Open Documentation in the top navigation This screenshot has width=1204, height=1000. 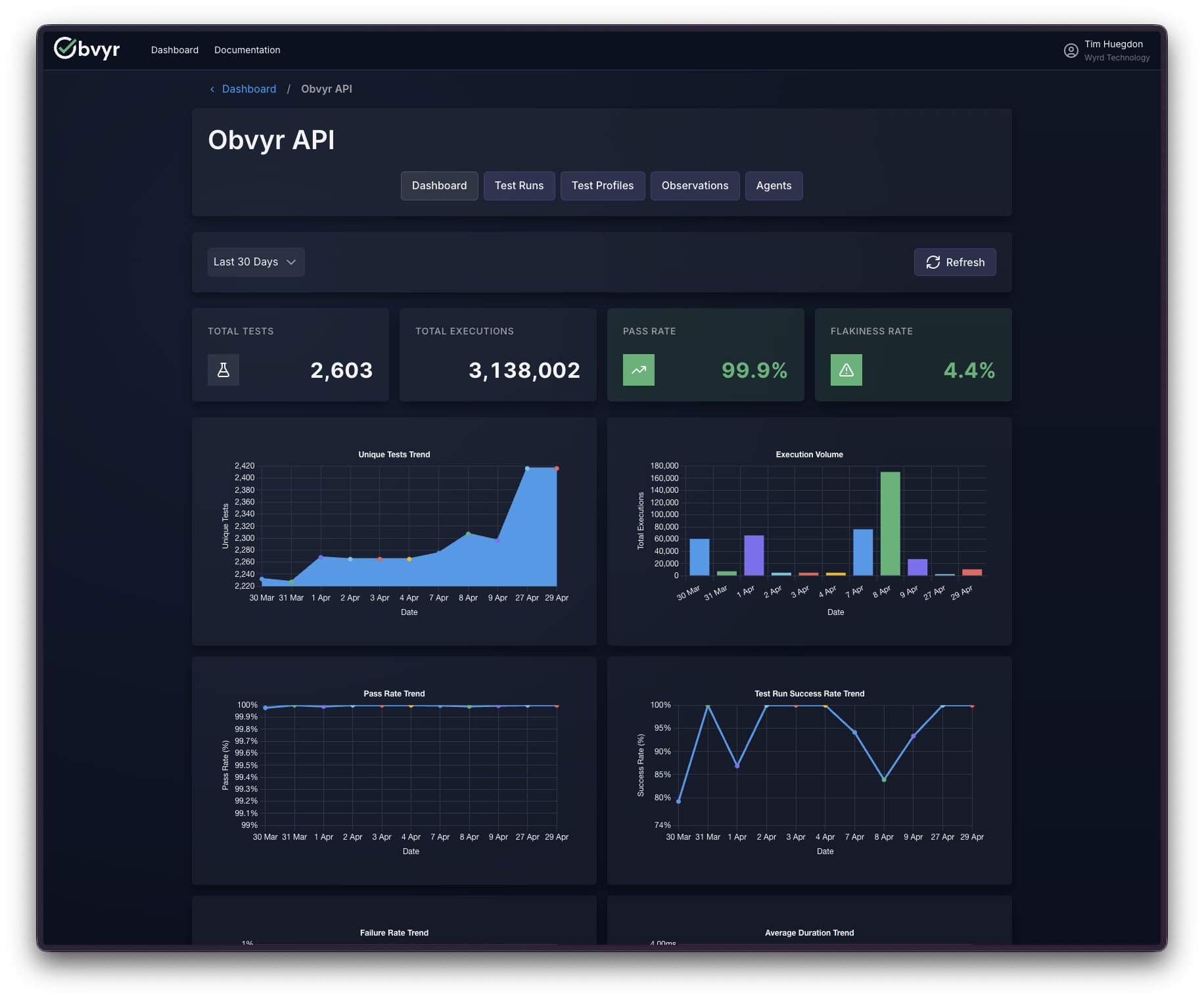coord(247,50)
